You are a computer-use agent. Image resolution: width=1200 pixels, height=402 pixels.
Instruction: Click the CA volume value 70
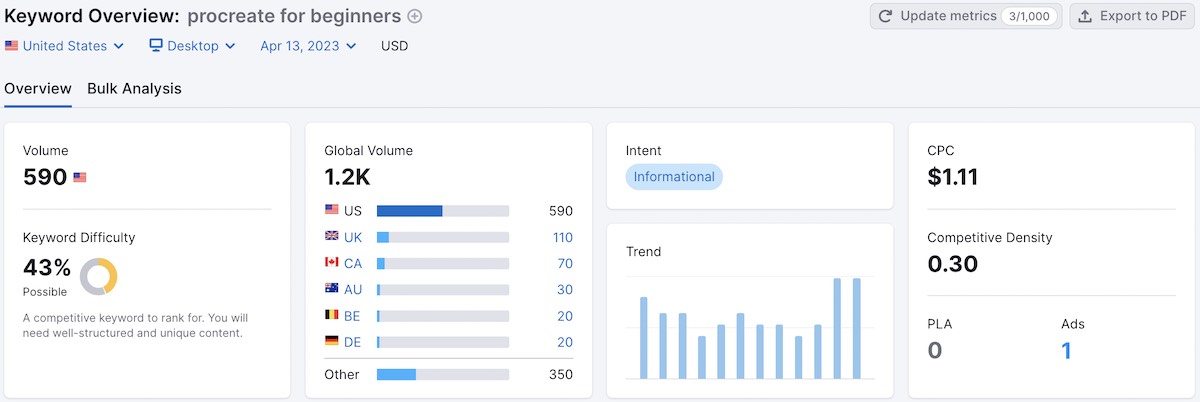[x=565, y=263]
